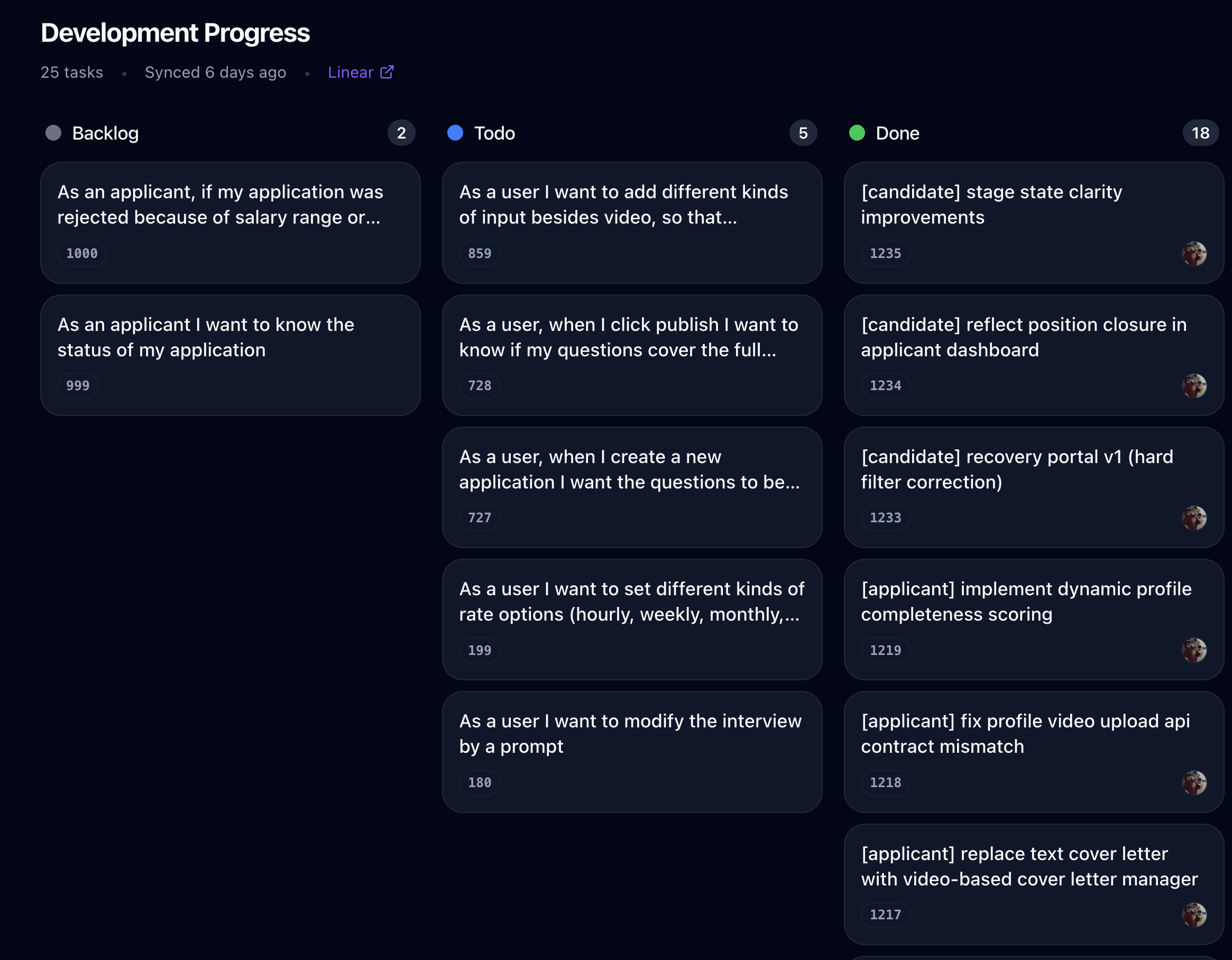The image size is (1232, 960).
Task: Open the create new application questions card
Action: coord(632,487)
